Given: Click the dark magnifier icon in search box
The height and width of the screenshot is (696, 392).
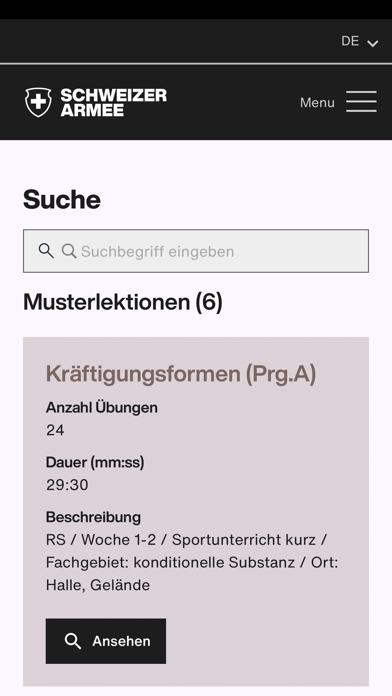Looking at the screenshot, I should [x=46, y=250].
